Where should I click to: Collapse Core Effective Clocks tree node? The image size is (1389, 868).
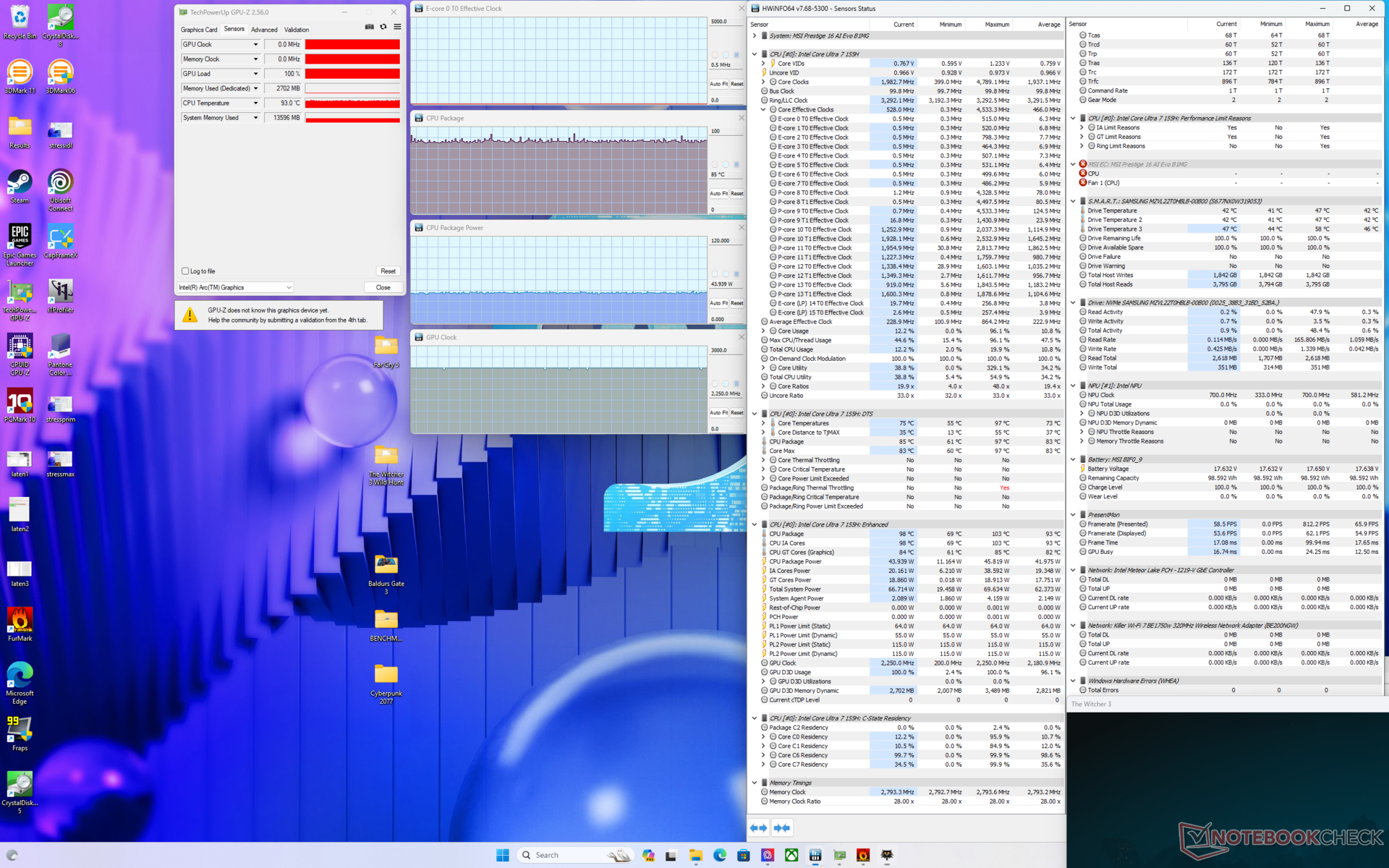coord(763,110)
